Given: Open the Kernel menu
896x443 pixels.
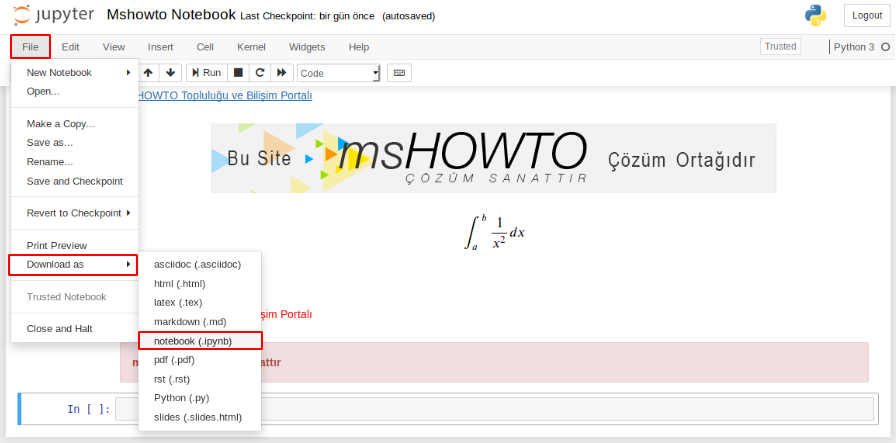Looking at the screenshot, I should [x=251, y=47].
